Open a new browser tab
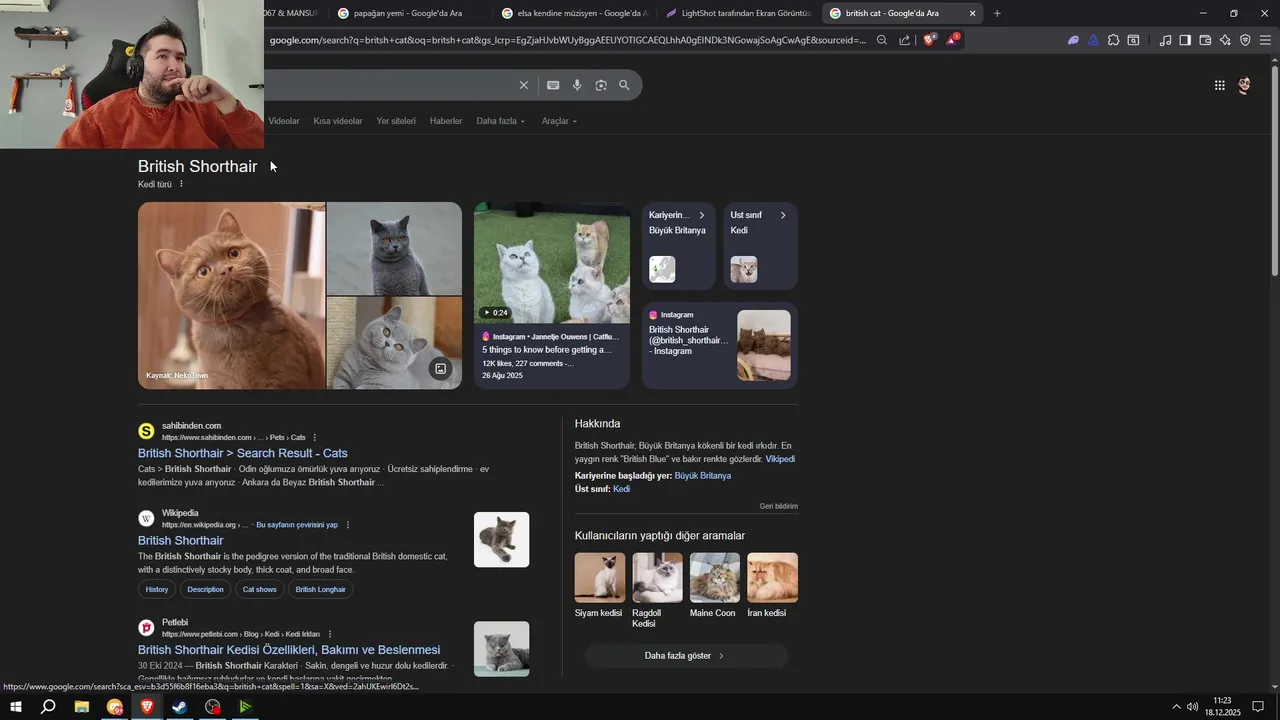1280x720 pixels. (x=997, y=13)
